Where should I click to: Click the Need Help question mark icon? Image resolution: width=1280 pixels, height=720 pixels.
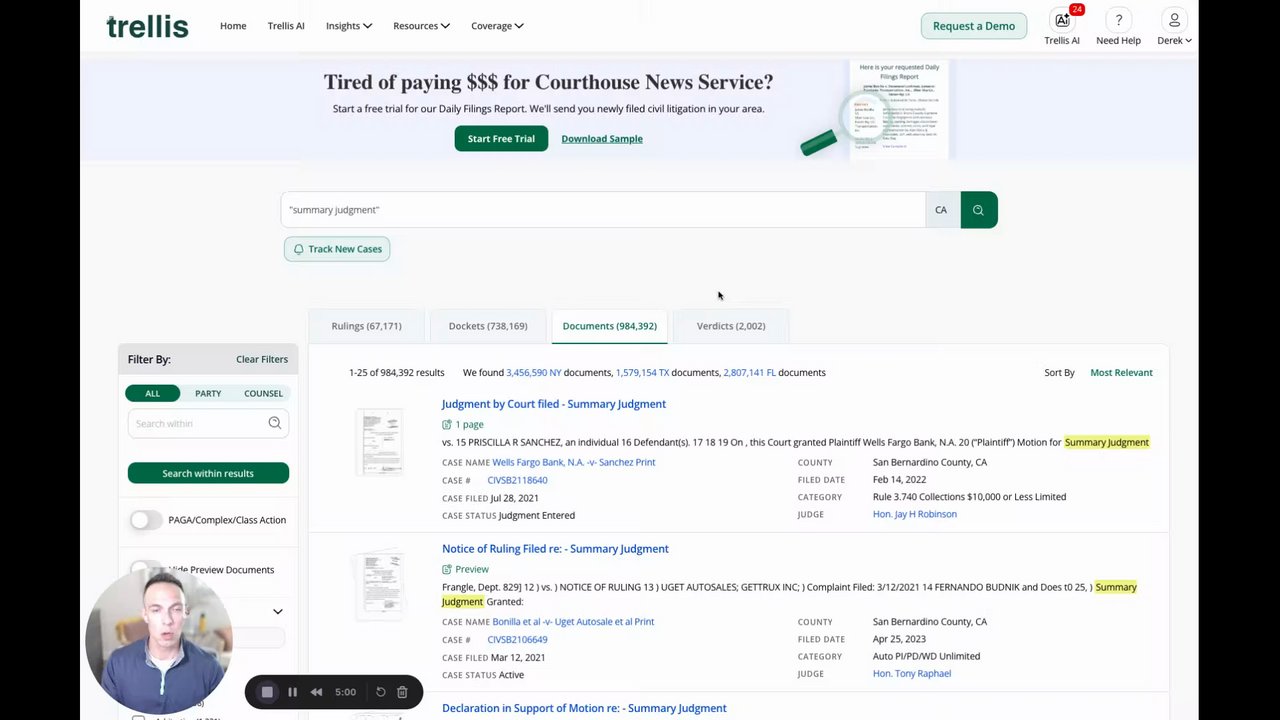tap(1118, 21)
